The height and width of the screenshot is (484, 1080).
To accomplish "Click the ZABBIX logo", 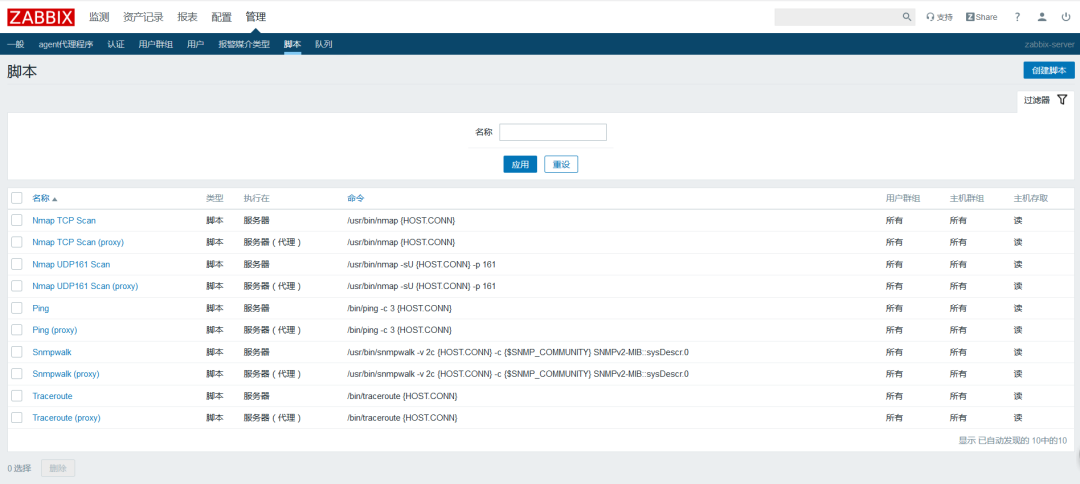I will point(42,17).
